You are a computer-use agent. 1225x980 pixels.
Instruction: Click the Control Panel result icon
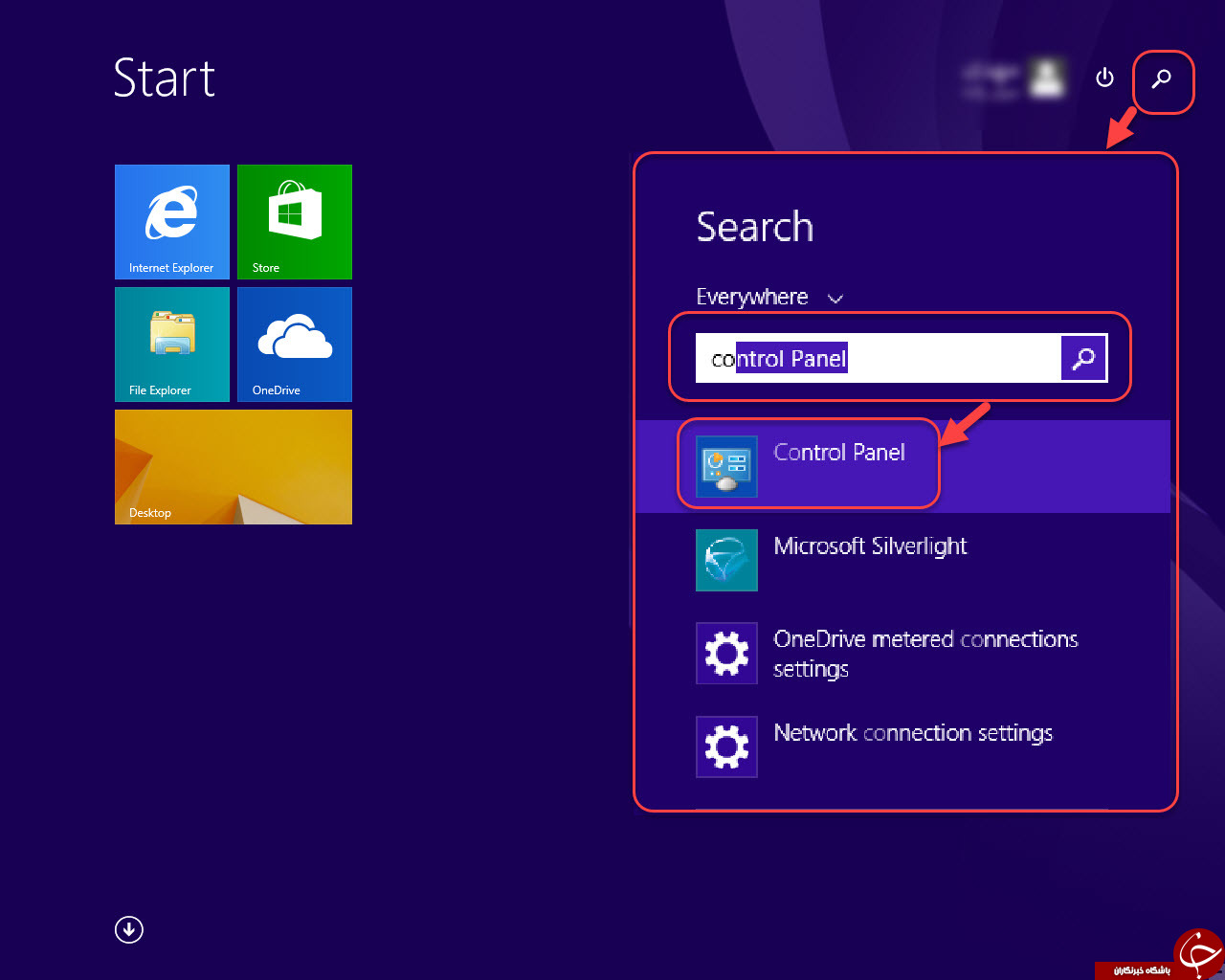726,466
